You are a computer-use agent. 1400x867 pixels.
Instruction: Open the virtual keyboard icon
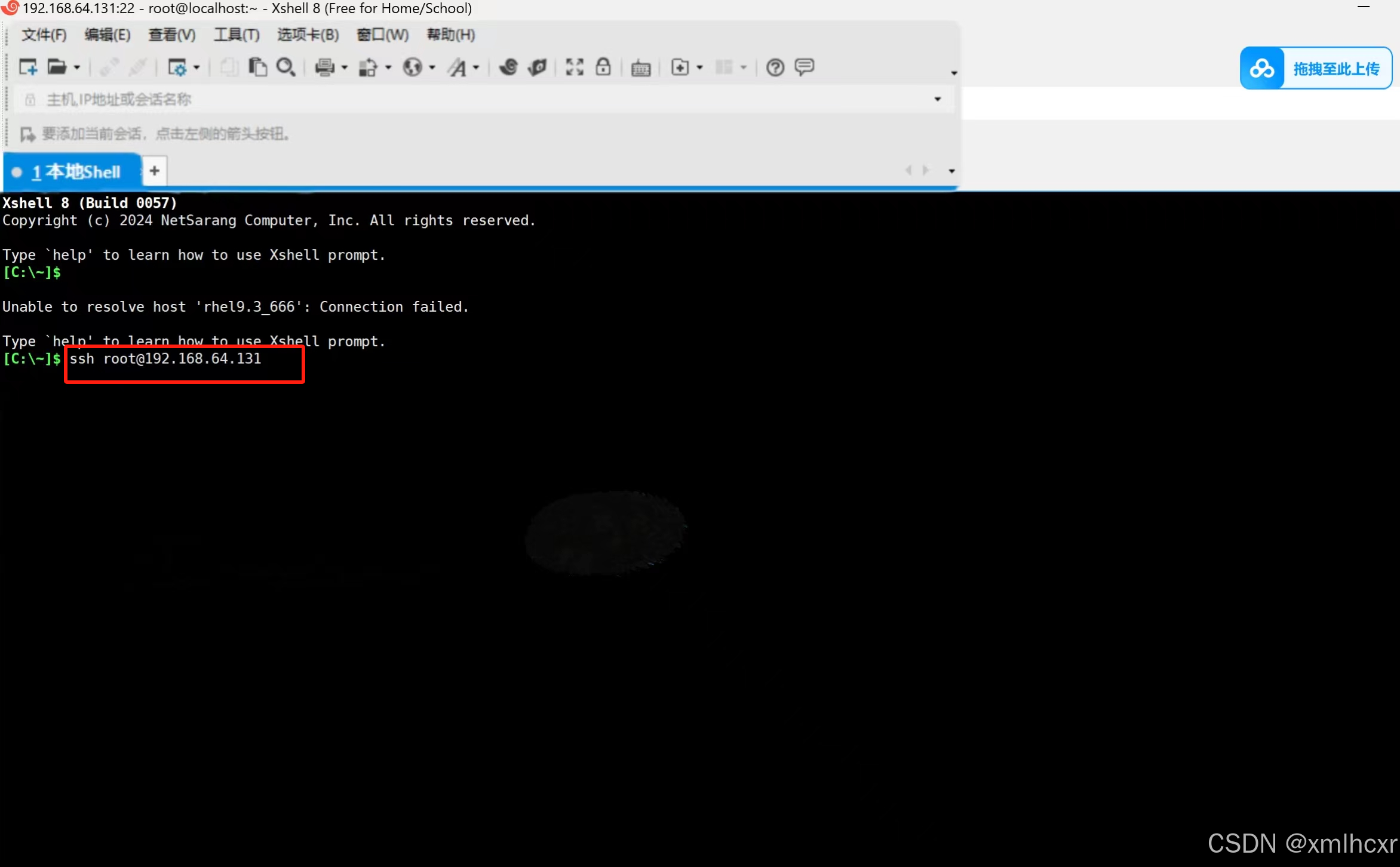click(640, 68)
